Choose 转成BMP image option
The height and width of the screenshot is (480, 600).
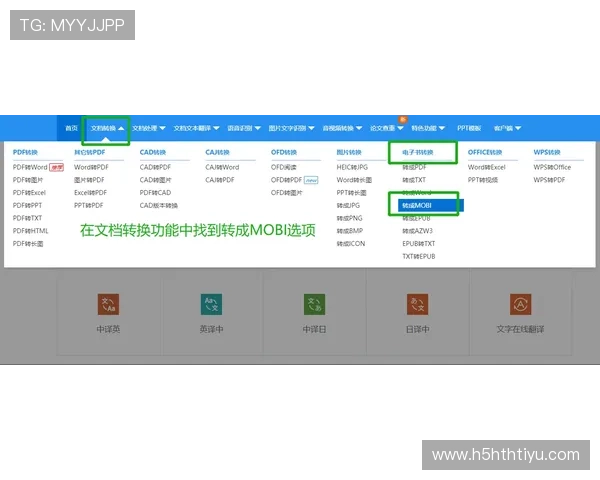(x=349, y=231)
